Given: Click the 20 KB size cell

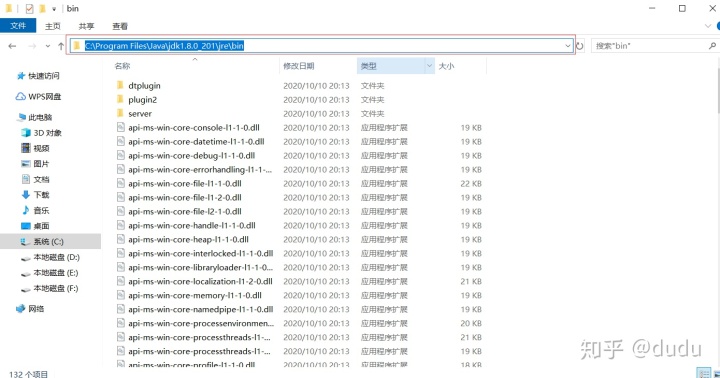Looking at the screenshot, I should tap(471, 323).
